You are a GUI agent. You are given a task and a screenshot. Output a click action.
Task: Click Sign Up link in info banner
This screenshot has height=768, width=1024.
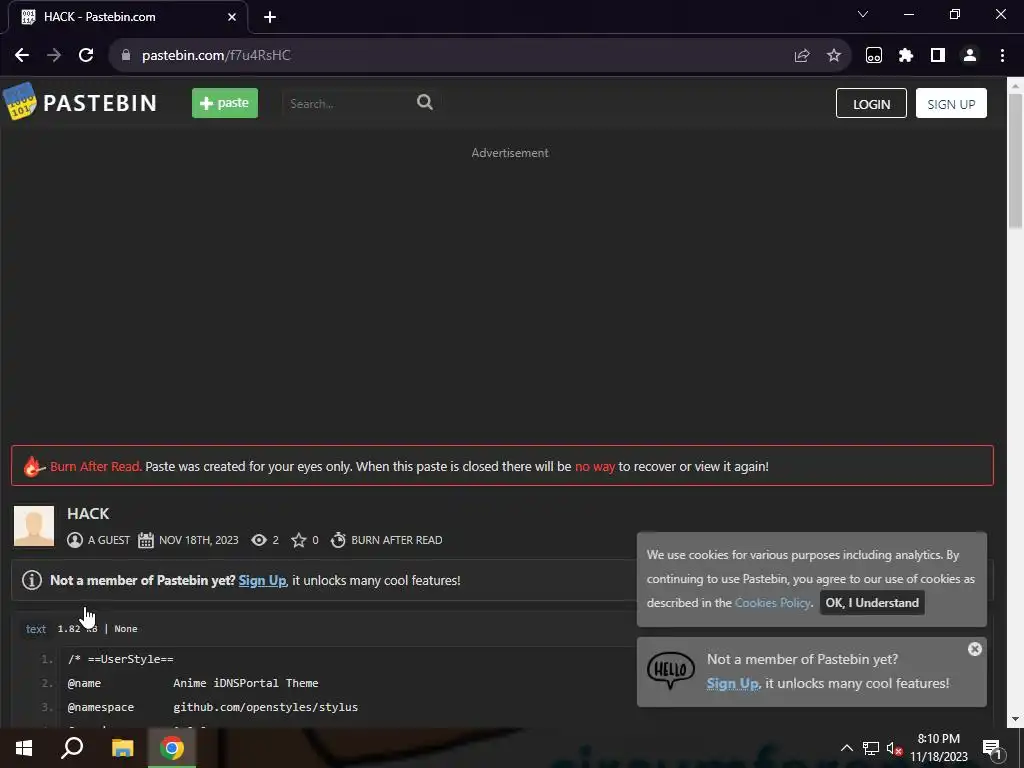click(x=262, y=580)
